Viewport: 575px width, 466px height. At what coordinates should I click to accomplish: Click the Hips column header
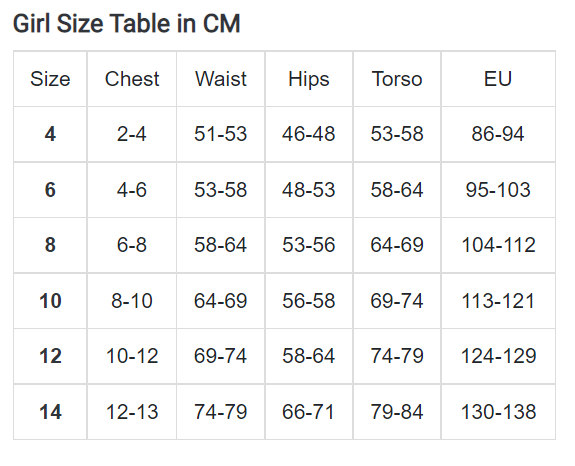(x=309, y=79)
